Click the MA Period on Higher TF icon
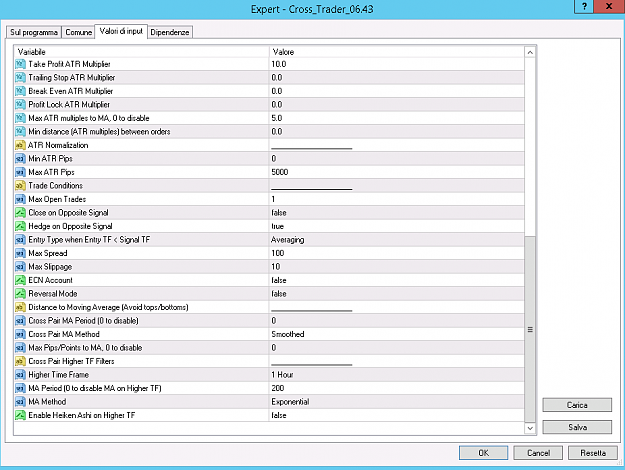The width and height of the screenshot is (625, 470). (20, 388)
